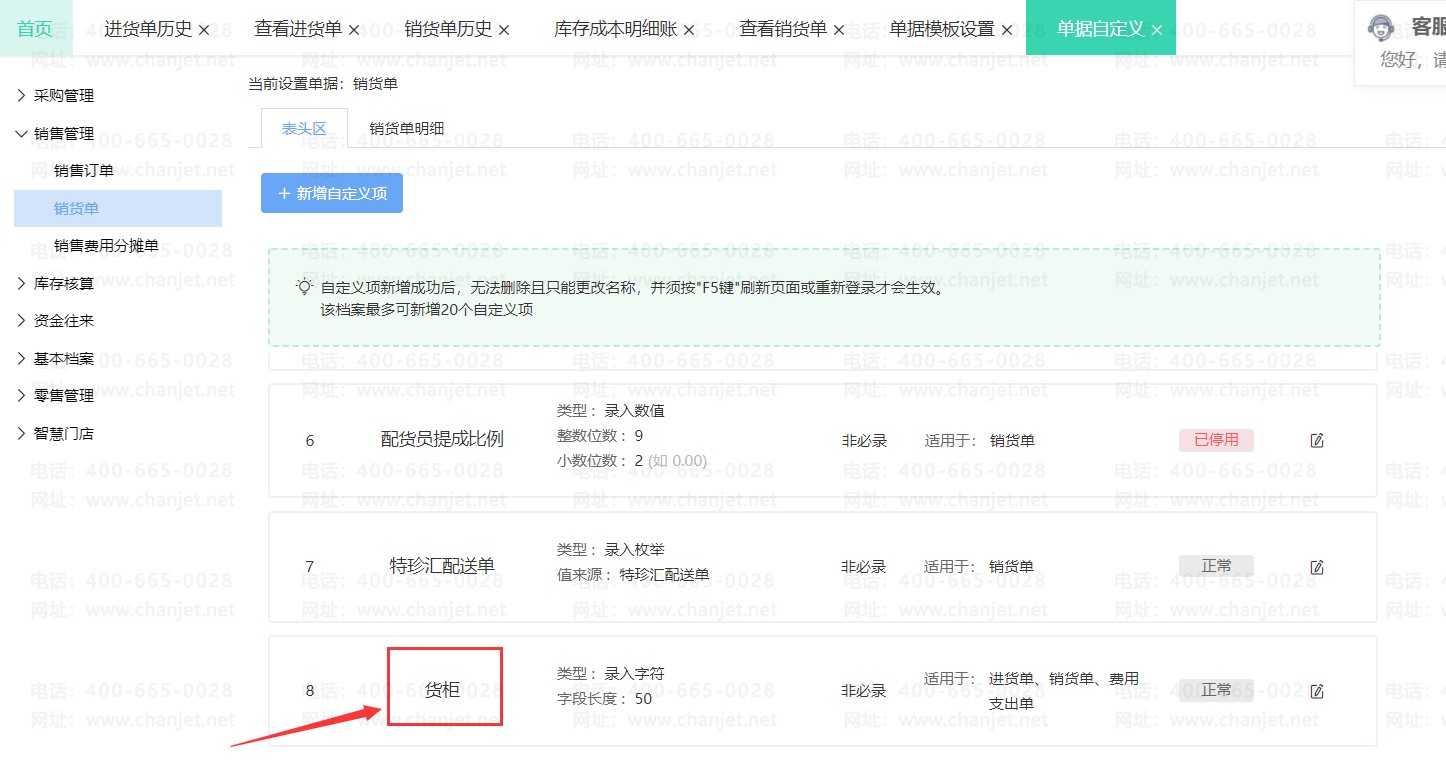Screen dimensions: 1446x766
Task: Edit the 配货员提成比例 custom item
Action: point(1317,440)
